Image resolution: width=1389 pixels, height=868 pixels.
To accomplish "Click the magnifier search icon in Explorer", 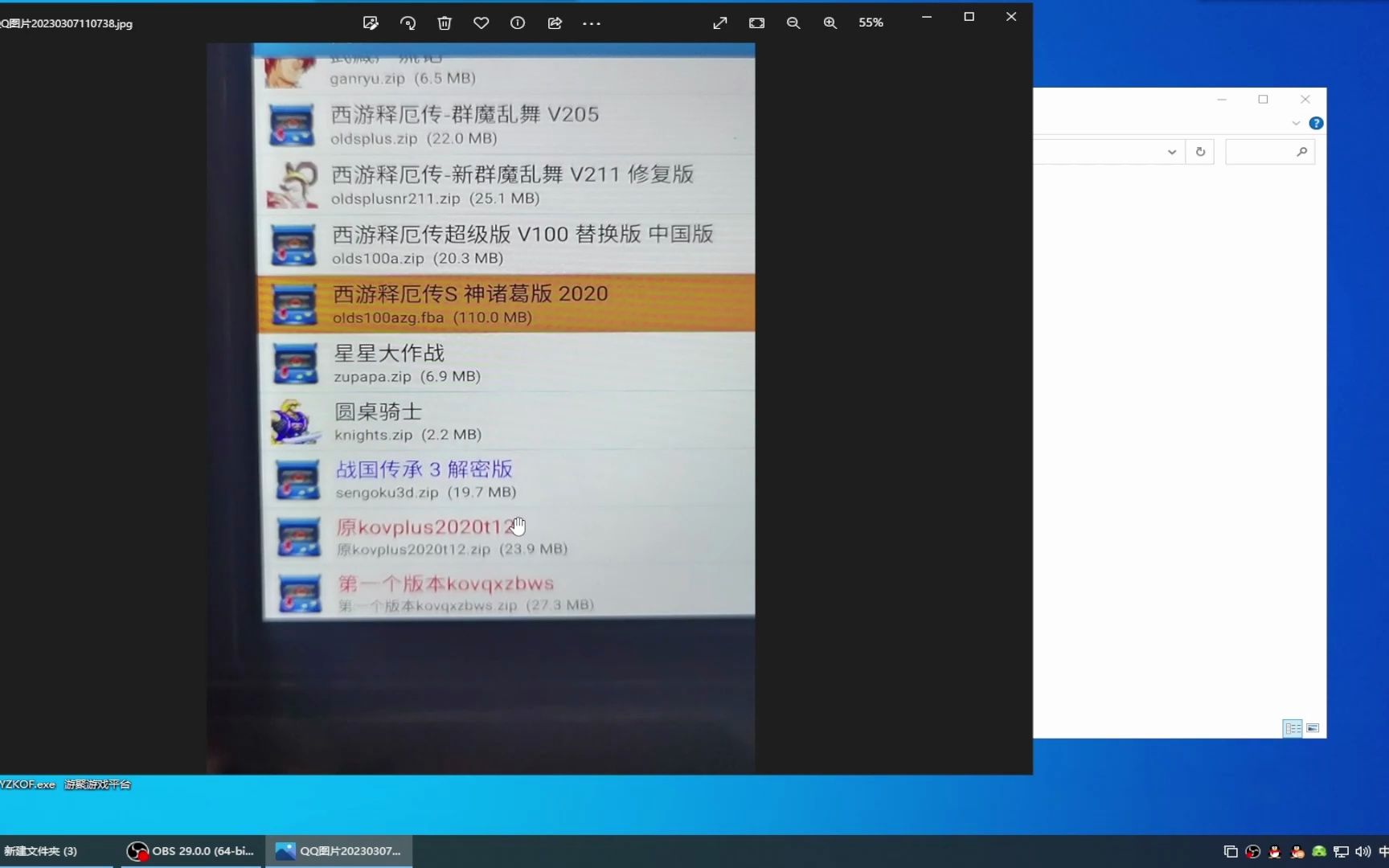I will click(x=1302, y=151).
